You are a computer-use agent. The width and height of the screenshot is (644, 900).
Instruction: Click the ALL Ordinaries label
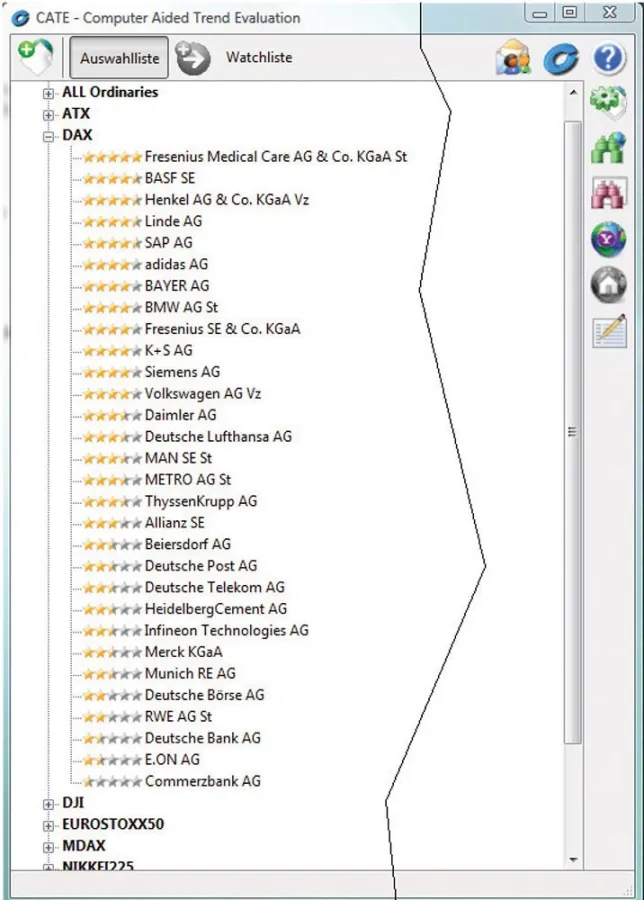pyautogui.click(x=110, y=92)
